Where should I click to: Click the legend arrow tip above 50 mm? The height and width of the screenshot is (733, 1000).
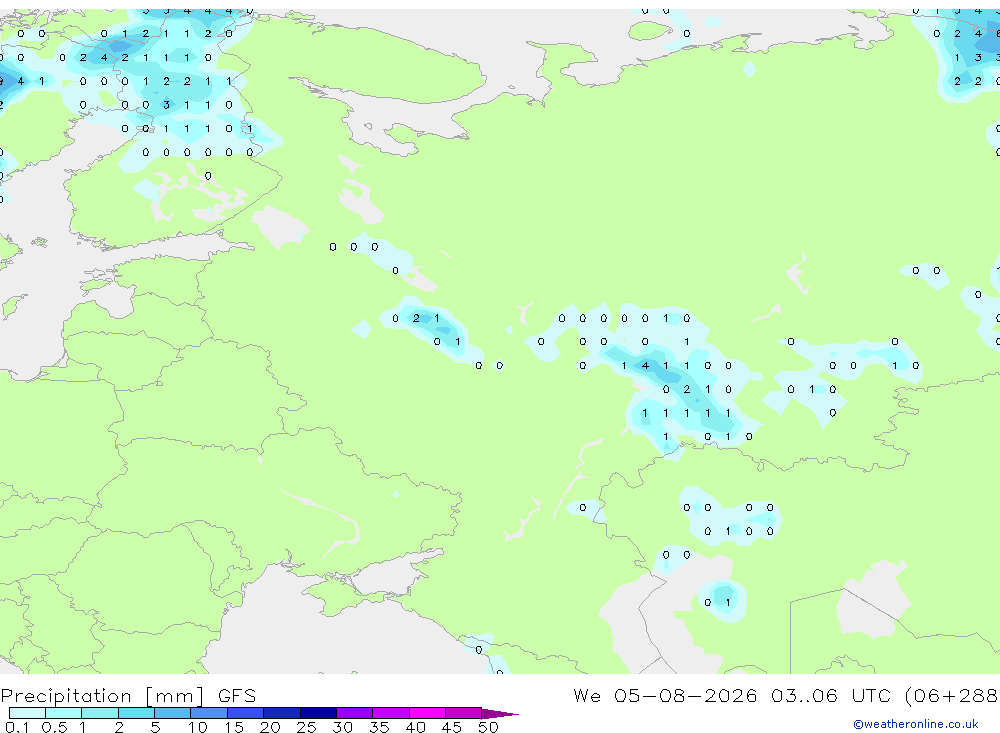tap(500, 713)
